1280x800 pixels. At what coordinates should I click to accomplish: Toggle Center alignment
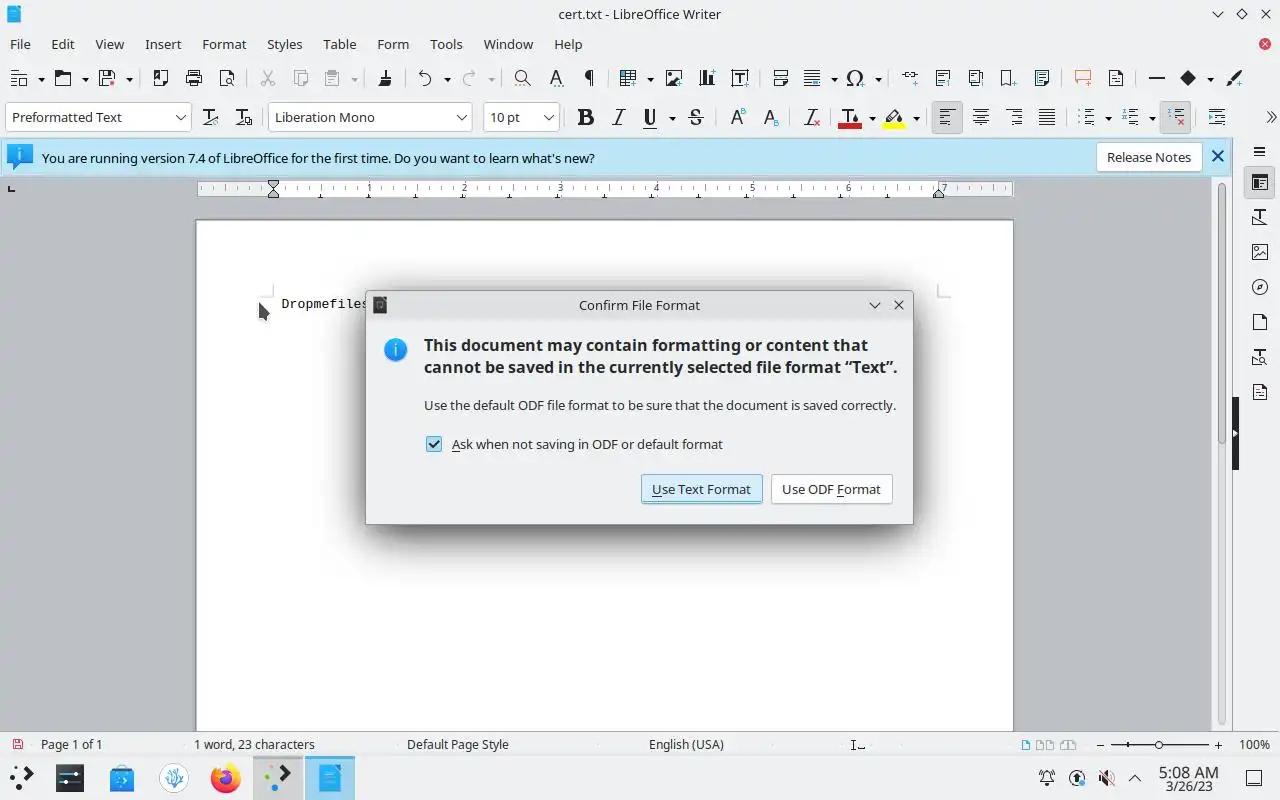click(981, 117)
